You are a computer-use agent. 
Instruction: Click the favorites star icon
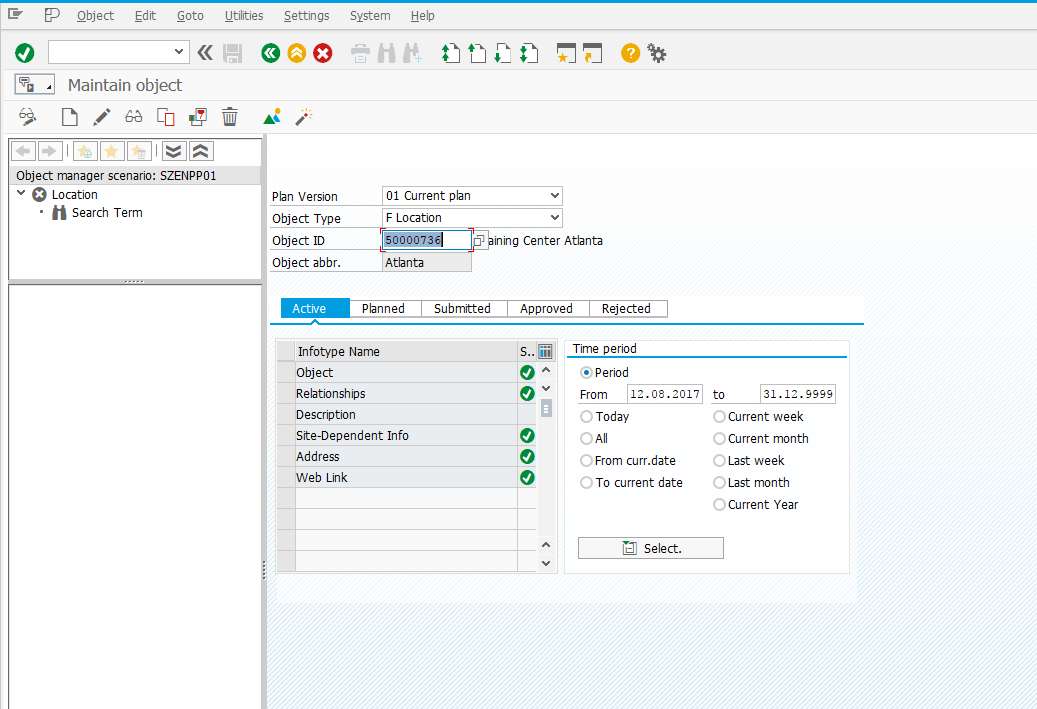point(112,151)
